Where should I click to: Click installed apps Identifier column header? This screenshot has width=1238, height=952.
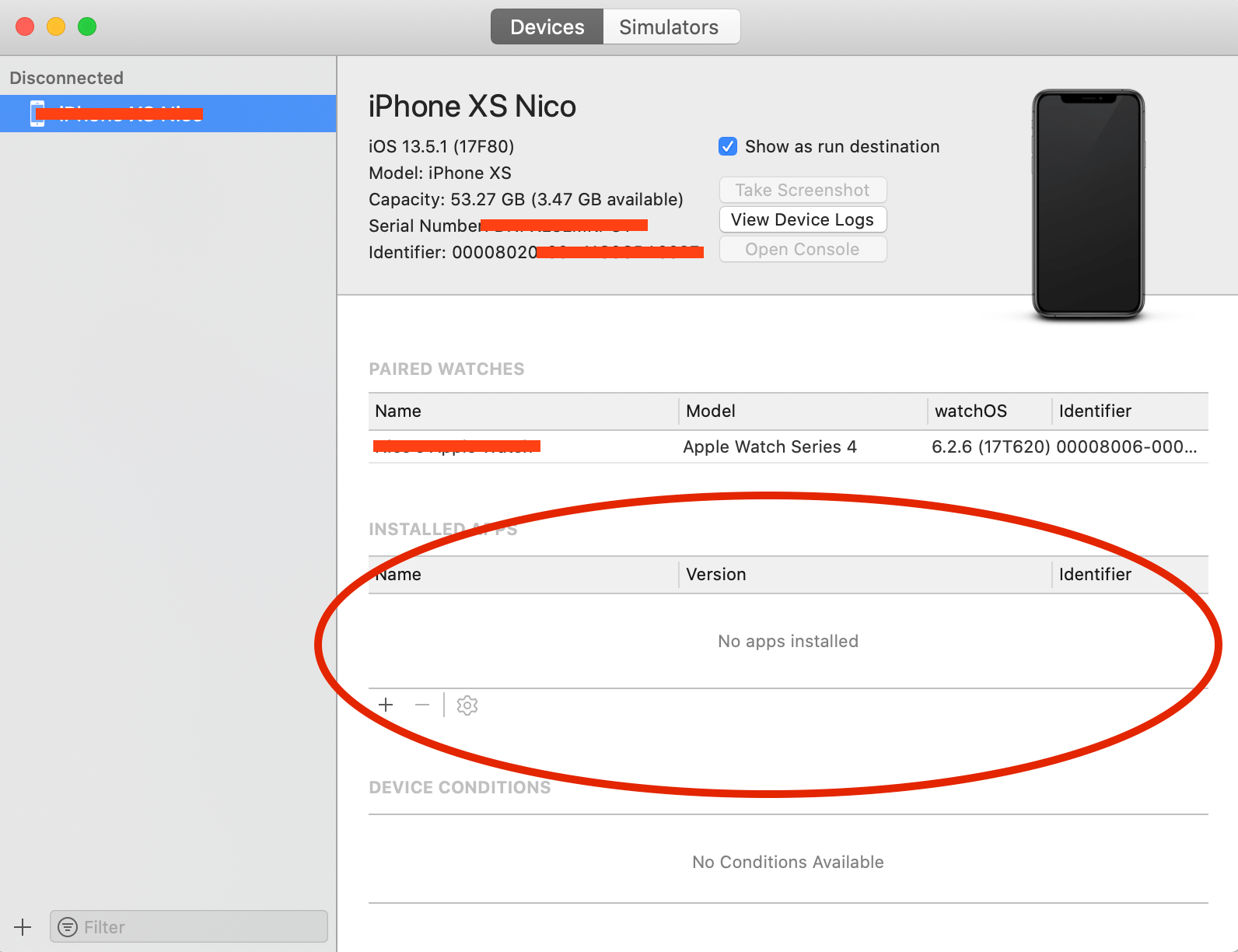click(1131, 574)
